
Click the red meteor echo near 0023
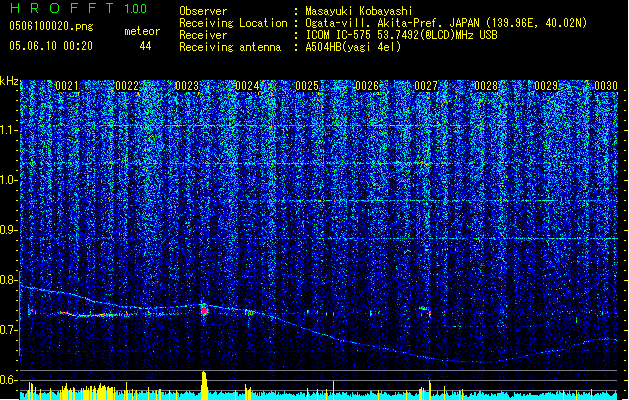(204, 310)
